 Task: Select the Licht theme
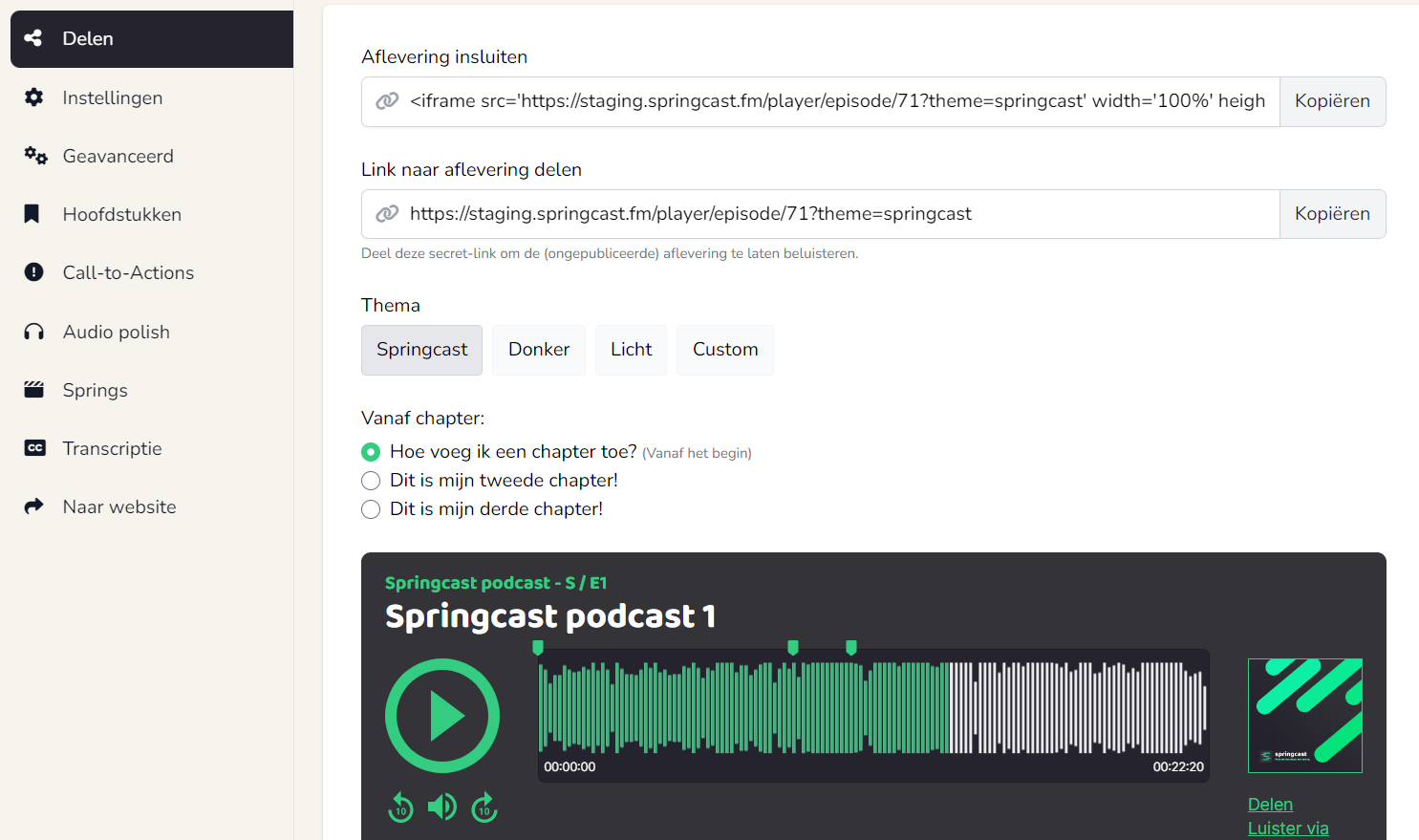(632, 350)
